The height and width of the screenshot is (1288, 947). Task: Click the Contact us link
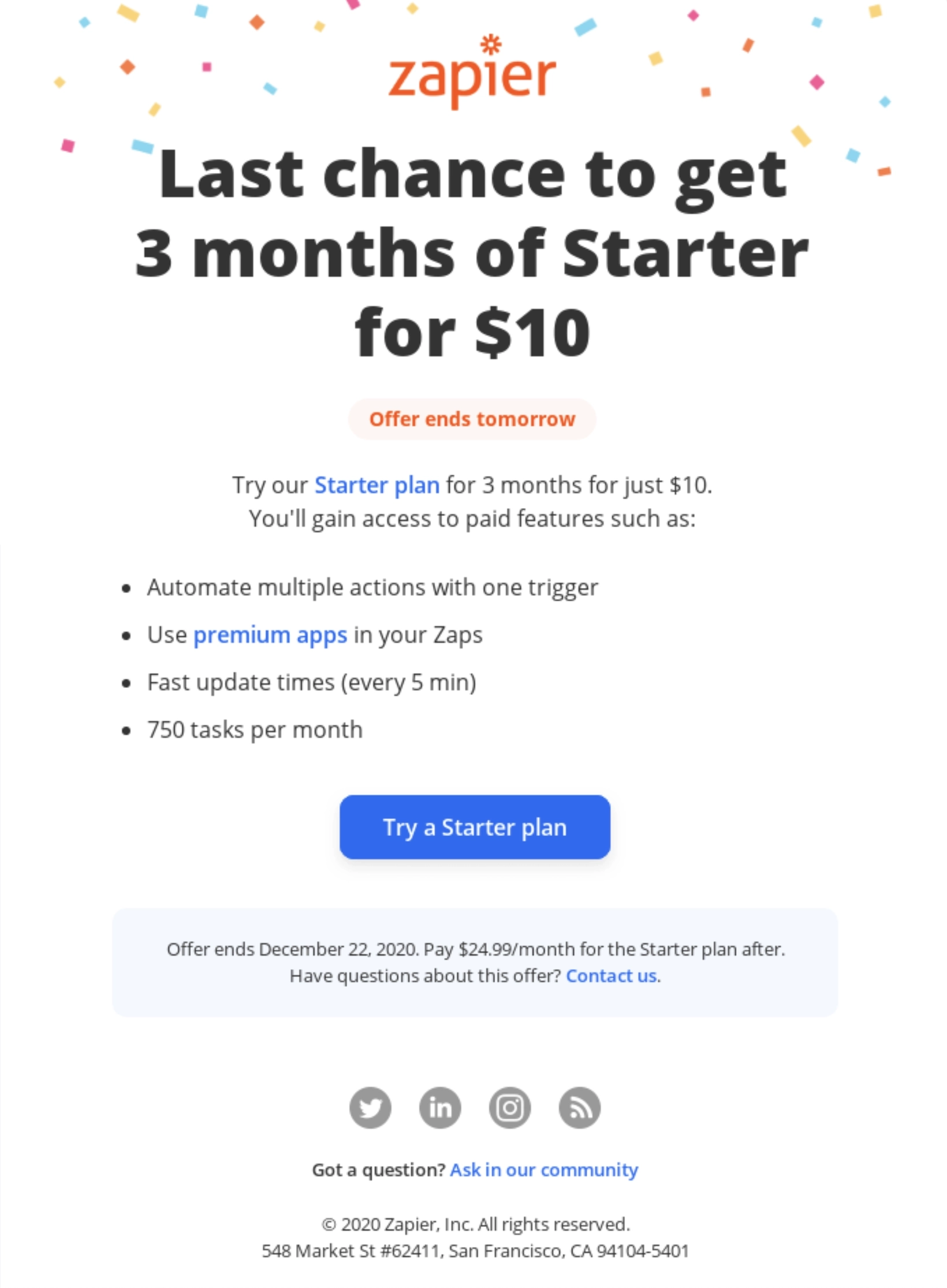pos(612,976)
